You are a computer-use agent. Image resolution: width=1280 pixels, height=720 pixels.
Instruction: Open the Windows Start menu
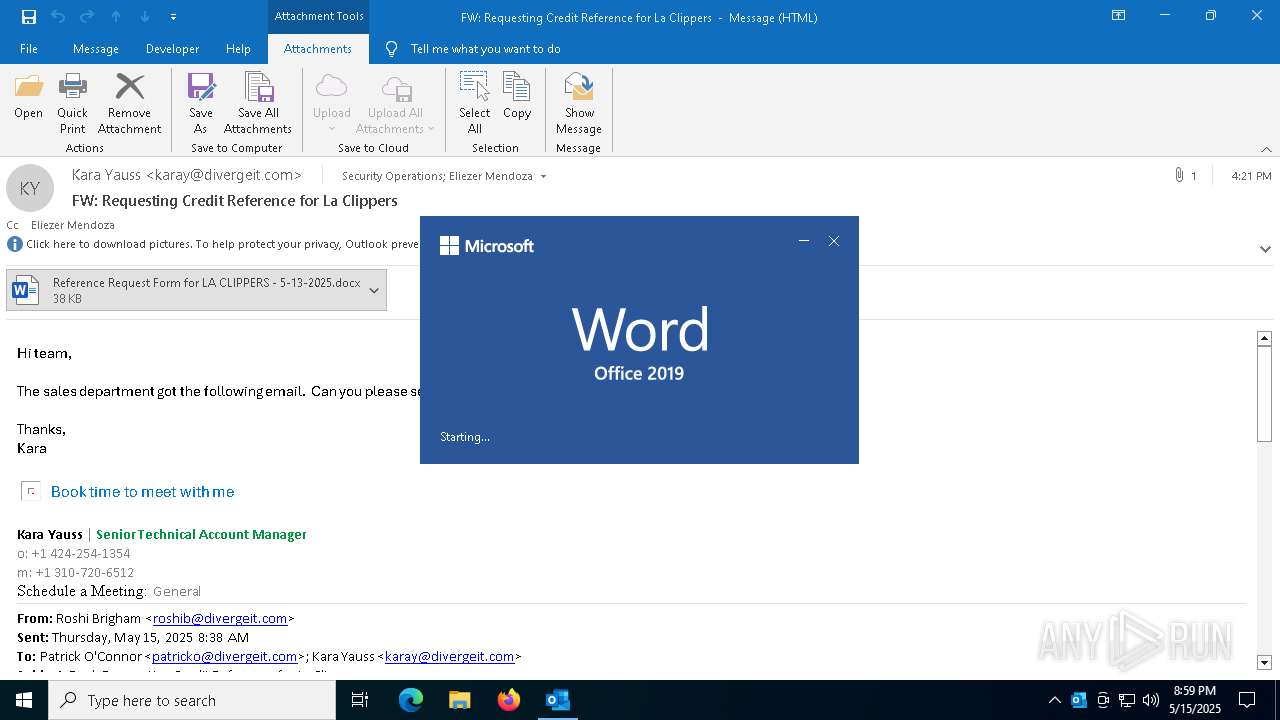pos(24,700)
